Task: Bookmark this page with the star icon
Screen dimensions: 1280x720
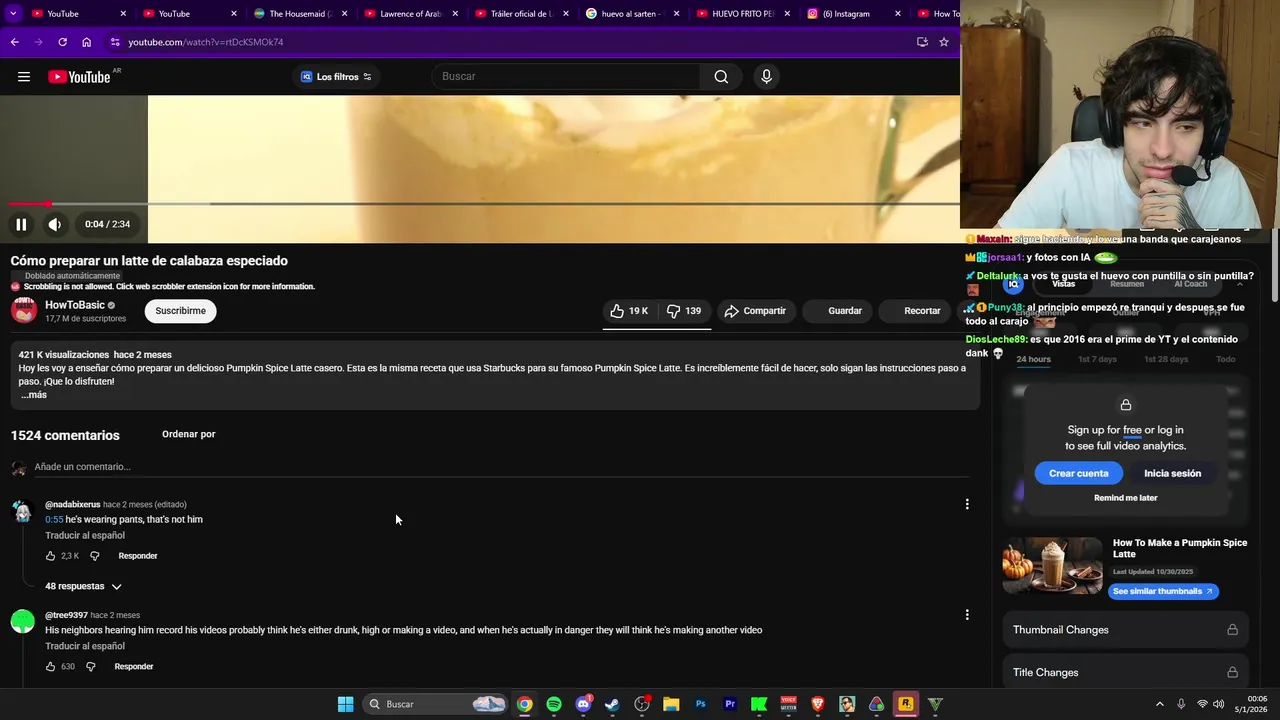Action: tap(943, 42)
